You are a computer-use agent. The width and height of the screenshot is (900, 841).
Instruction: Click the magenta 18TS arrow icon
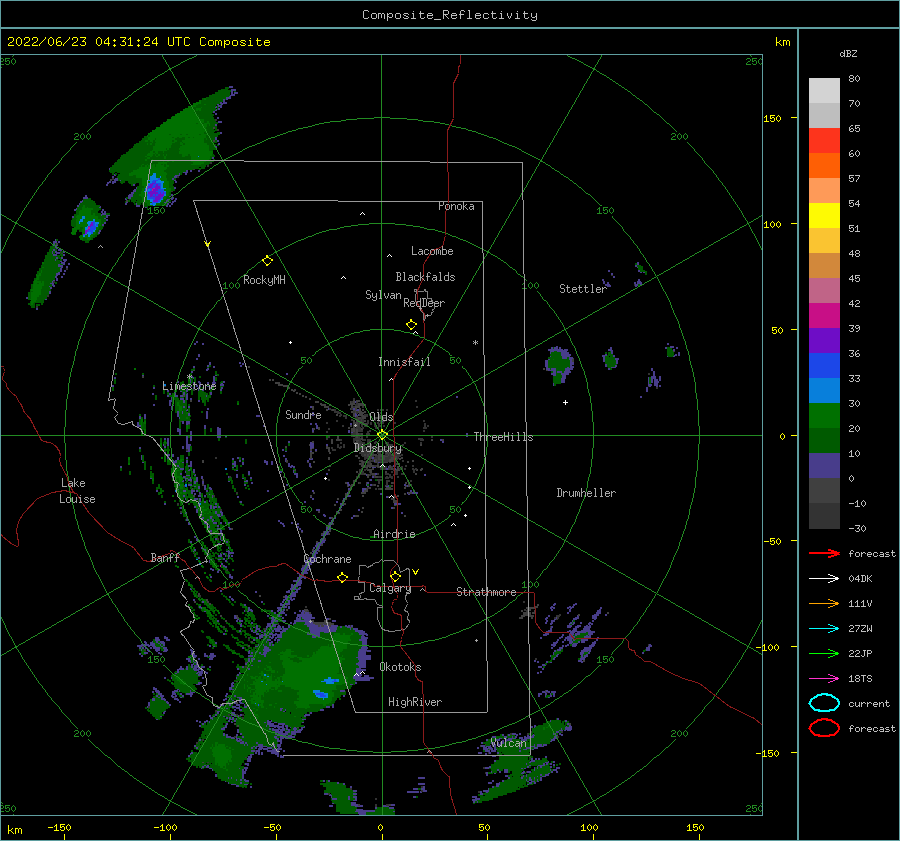point(824,679)
